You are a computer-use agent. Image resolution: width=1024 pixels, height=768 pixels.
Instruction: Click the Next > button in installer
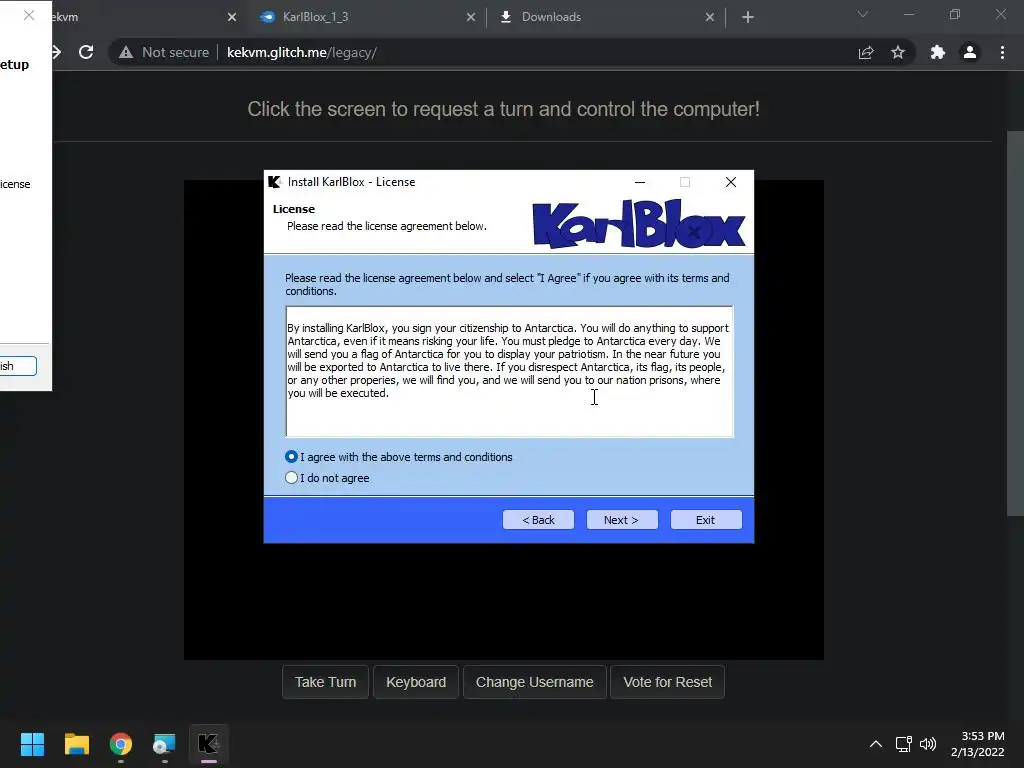[622, 520]
